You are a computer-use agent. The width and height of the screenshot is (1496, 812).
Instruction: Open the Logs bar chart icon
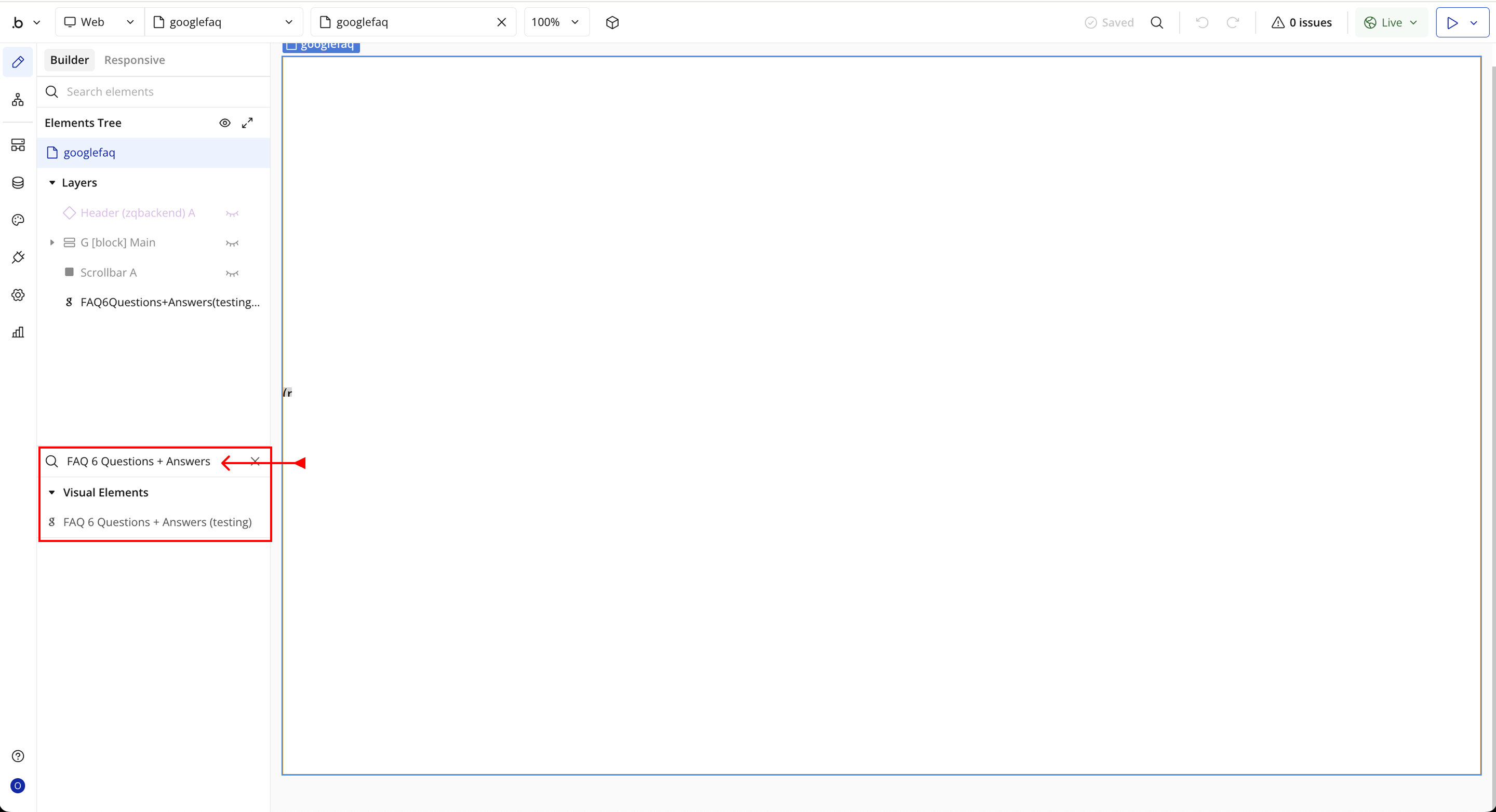[x=18, y=332]
